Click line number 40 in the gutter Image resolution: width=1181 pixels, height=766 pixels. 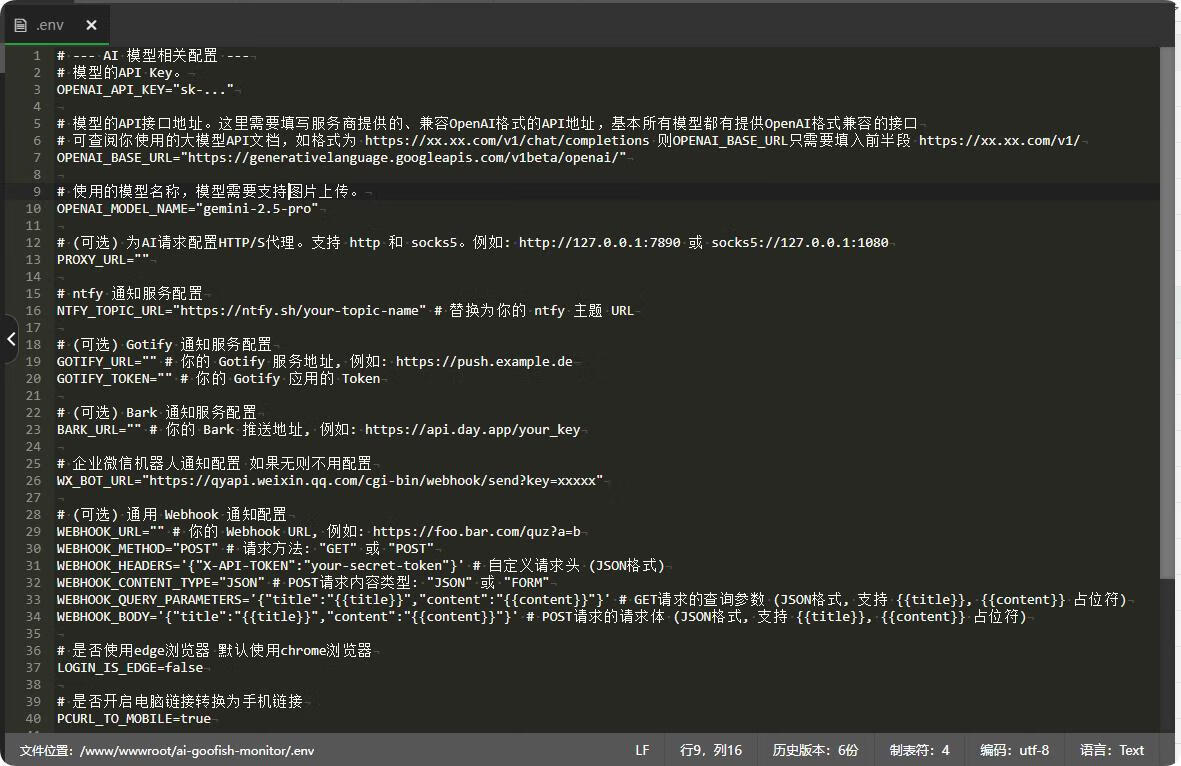pyautogui.click(x=33, y=719)
